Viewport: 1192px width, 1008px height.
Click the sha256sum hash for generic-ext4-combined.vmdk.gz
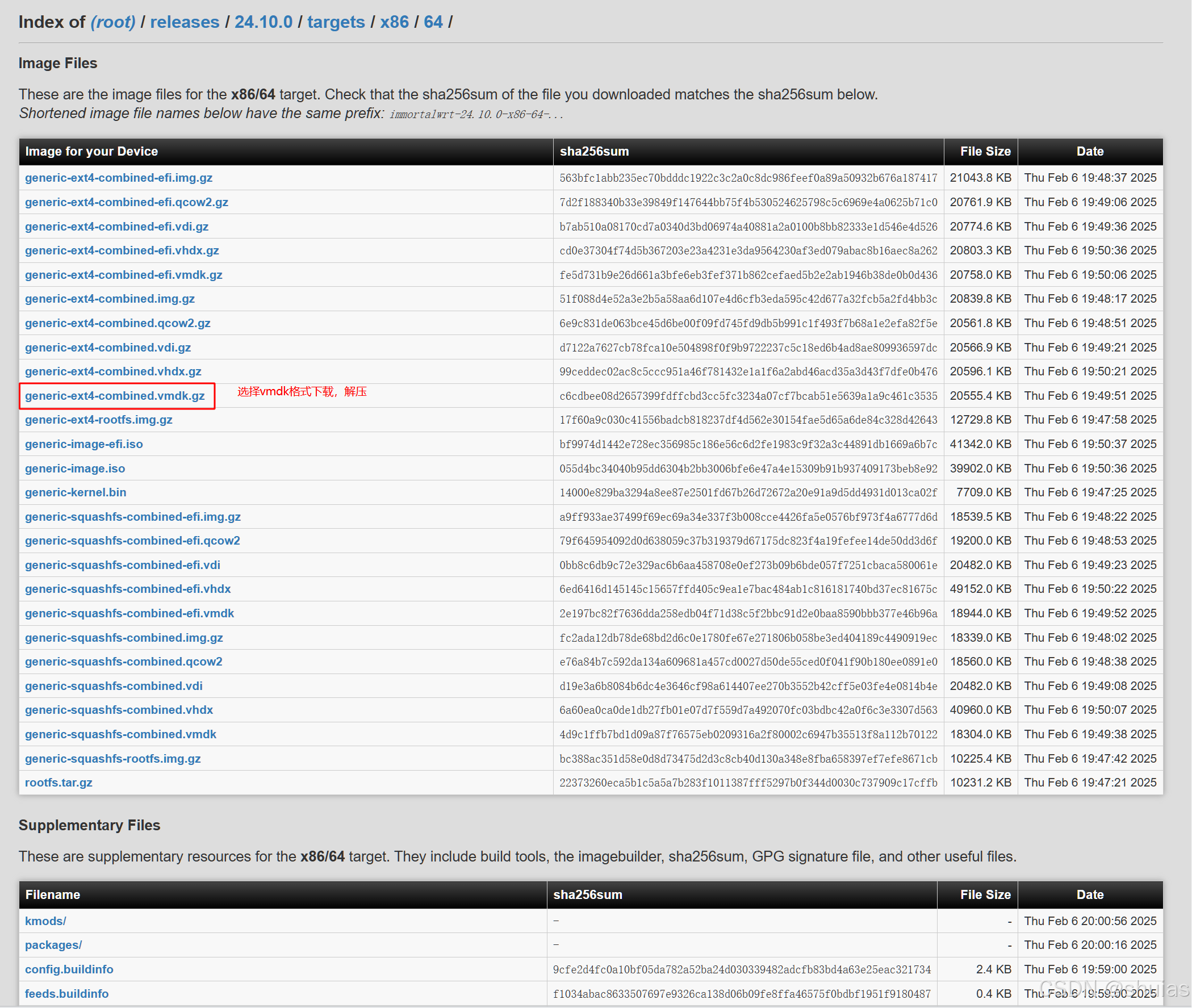pyautogui.click(x=748, y=395)
